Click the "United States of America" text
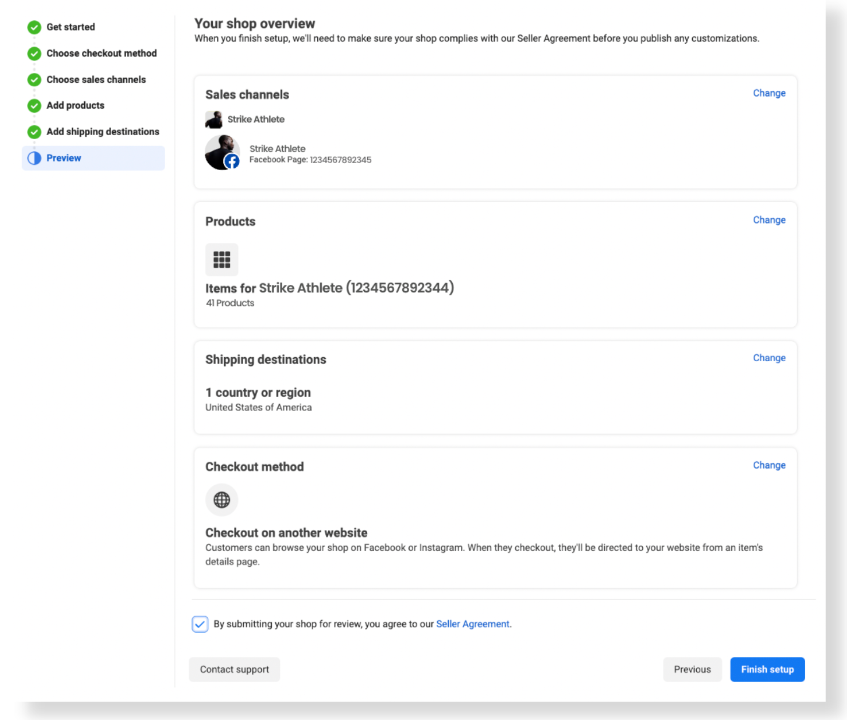Screen dimensions: 847x720 (x=259, y=407)
